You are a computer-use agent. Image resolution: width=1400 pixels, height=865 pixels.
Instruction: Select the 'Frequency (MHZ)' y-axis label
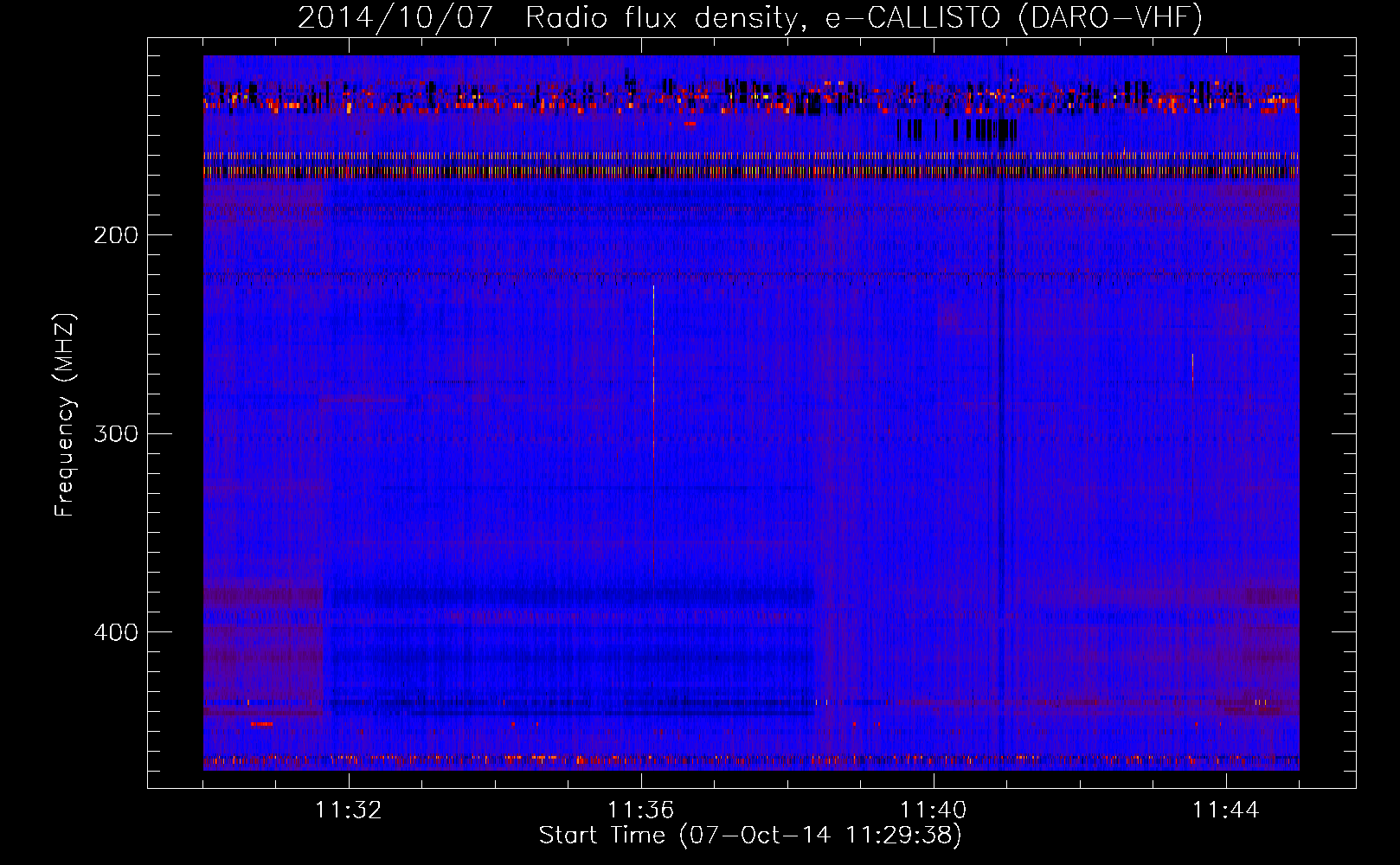point(65,414)
